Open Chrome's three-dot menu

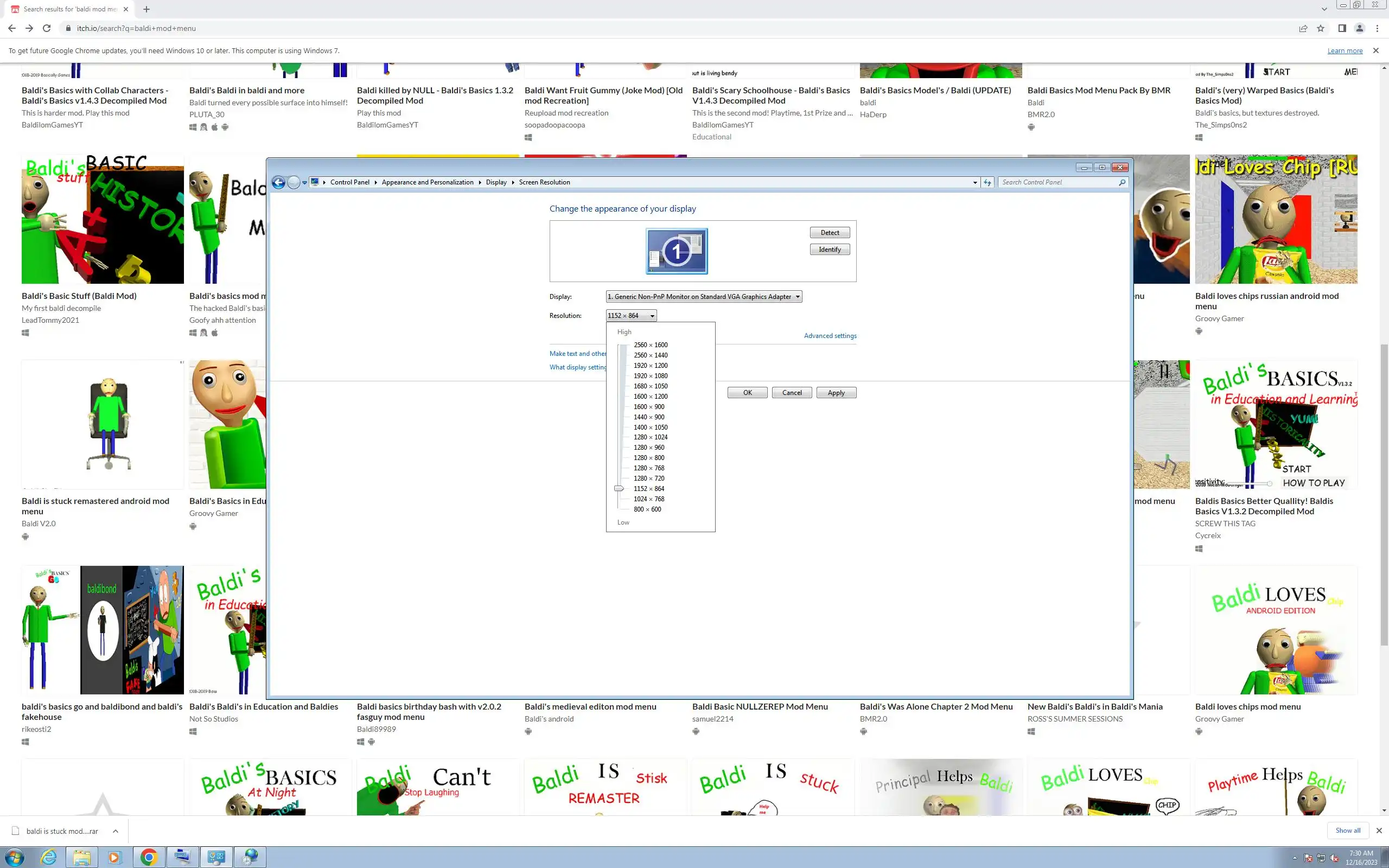click(1377, 28)
